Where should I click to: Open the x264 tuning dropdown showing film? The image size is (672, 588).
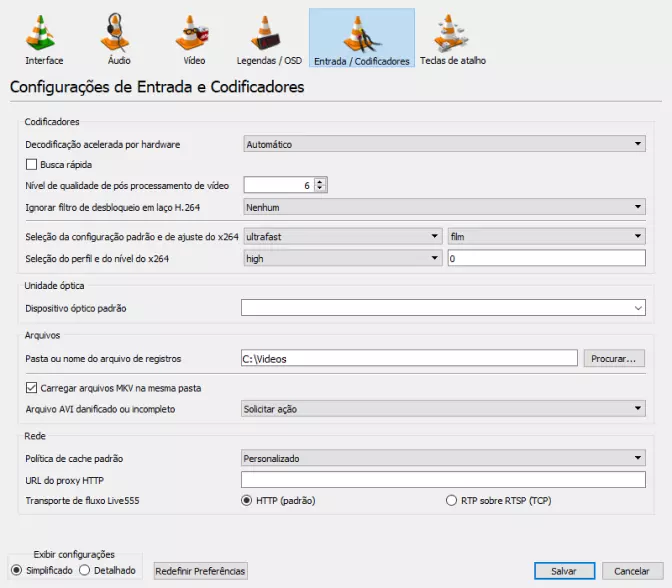click(546, 236)
